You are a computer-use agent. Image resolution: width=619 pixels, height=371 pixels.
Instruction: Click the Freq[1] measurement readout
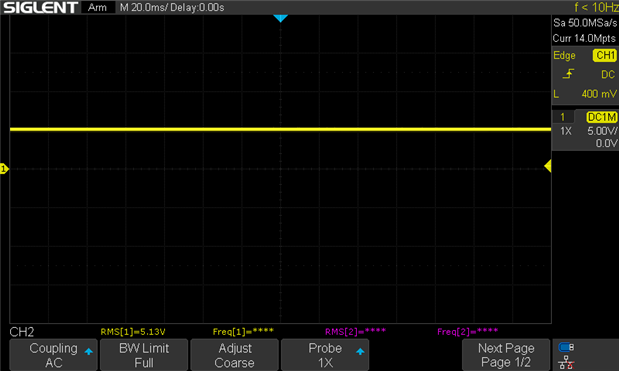click(243, 332)
